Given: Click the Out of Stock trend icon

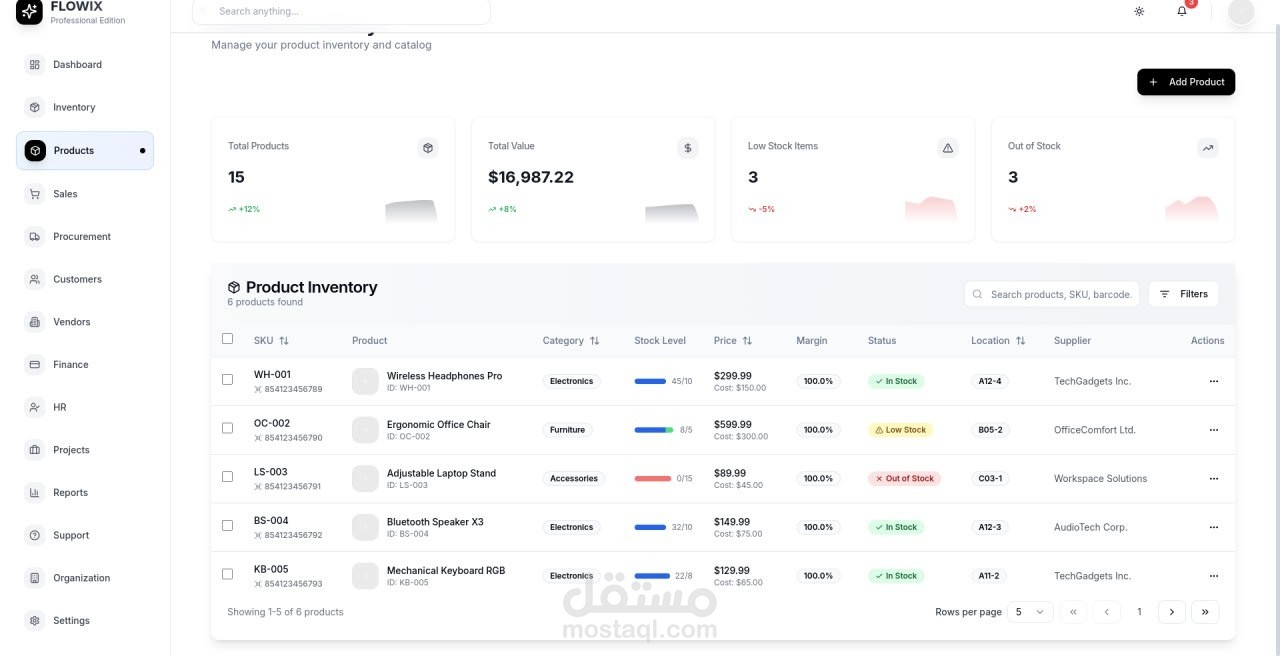Looking at the screenshot, I should (x=1208, y=148).
